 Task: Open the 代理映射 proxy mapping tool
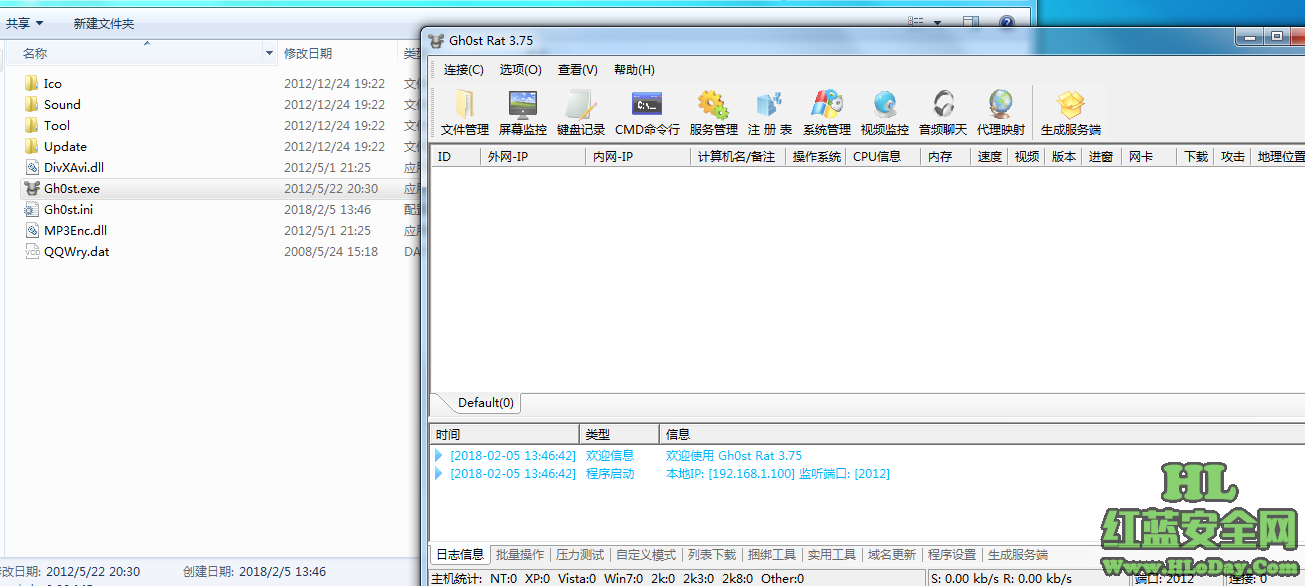[x=1001, y=112]
